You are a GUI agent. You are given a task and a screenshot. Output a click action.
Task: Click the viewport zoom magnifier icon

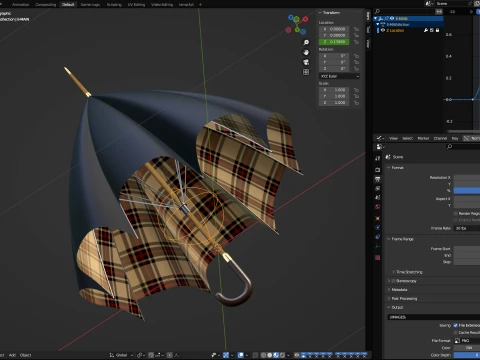tap(306, 42)
